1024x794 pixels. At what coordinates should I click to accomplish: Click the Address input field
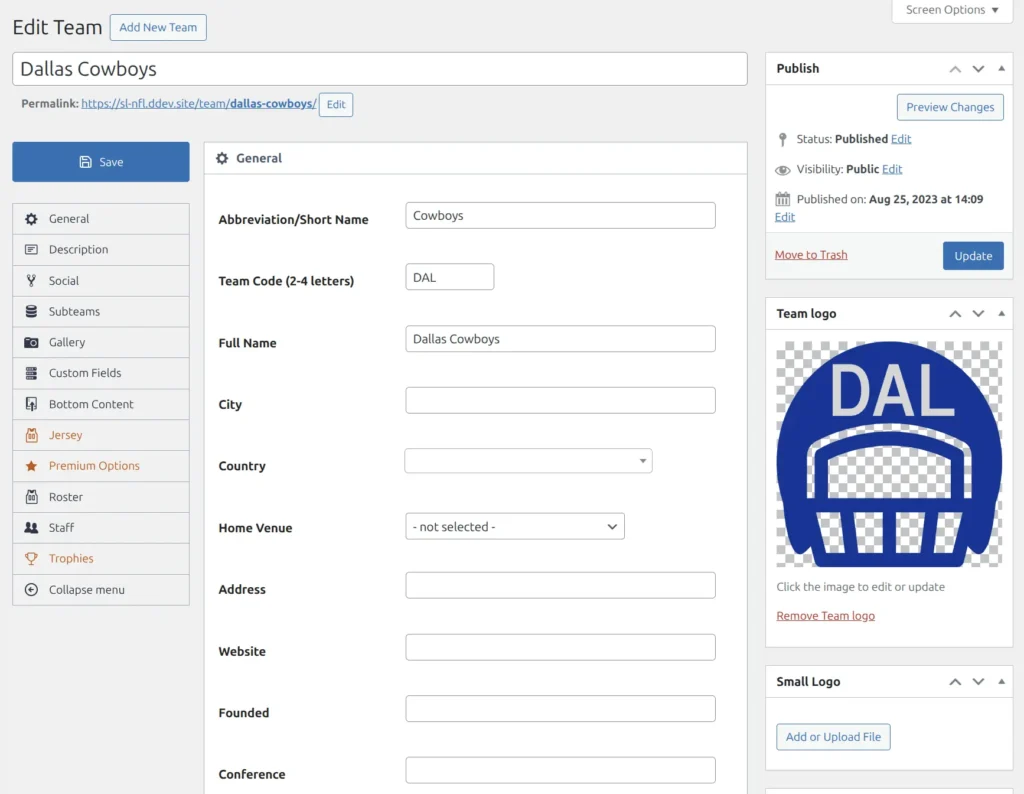pyautogui.click(x=560, y=585)
